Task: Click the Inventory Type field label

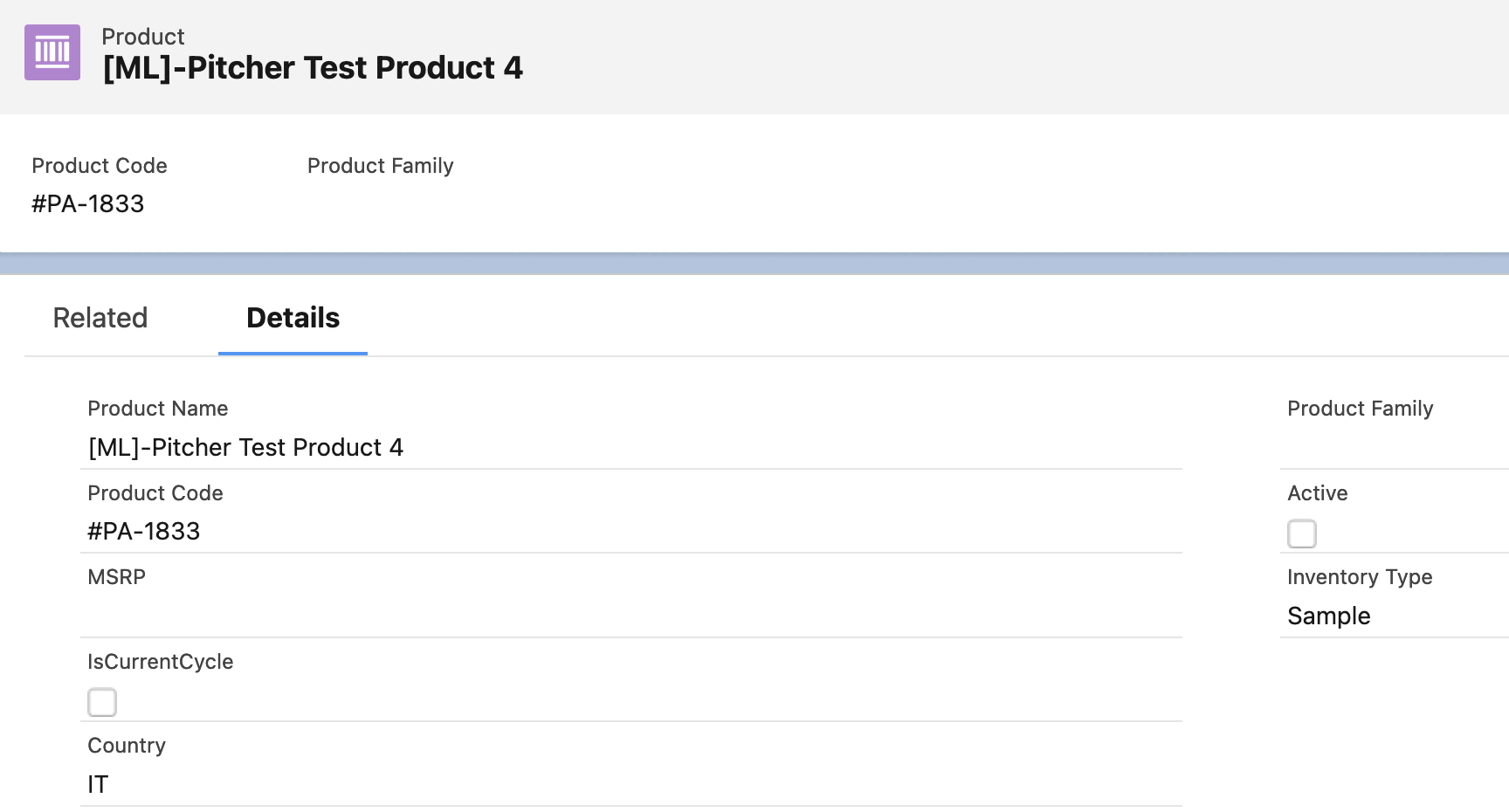Action: [x=1359, y=577]
